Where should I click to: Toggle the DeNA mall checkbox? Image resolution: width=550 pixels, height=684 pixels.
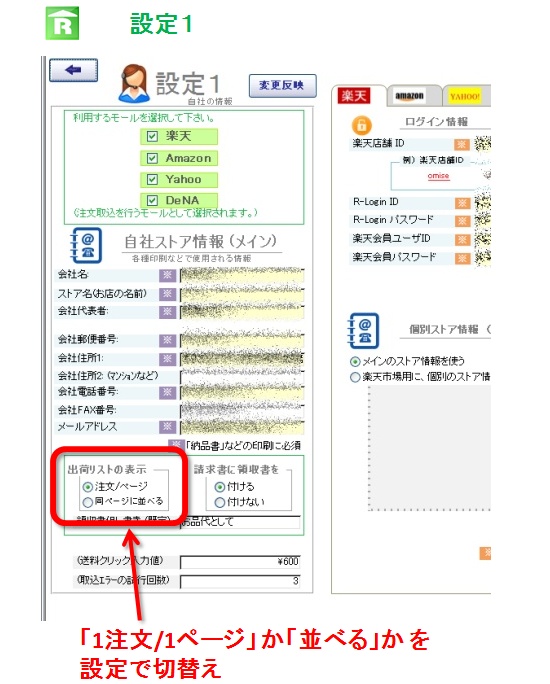pos(152,201)
